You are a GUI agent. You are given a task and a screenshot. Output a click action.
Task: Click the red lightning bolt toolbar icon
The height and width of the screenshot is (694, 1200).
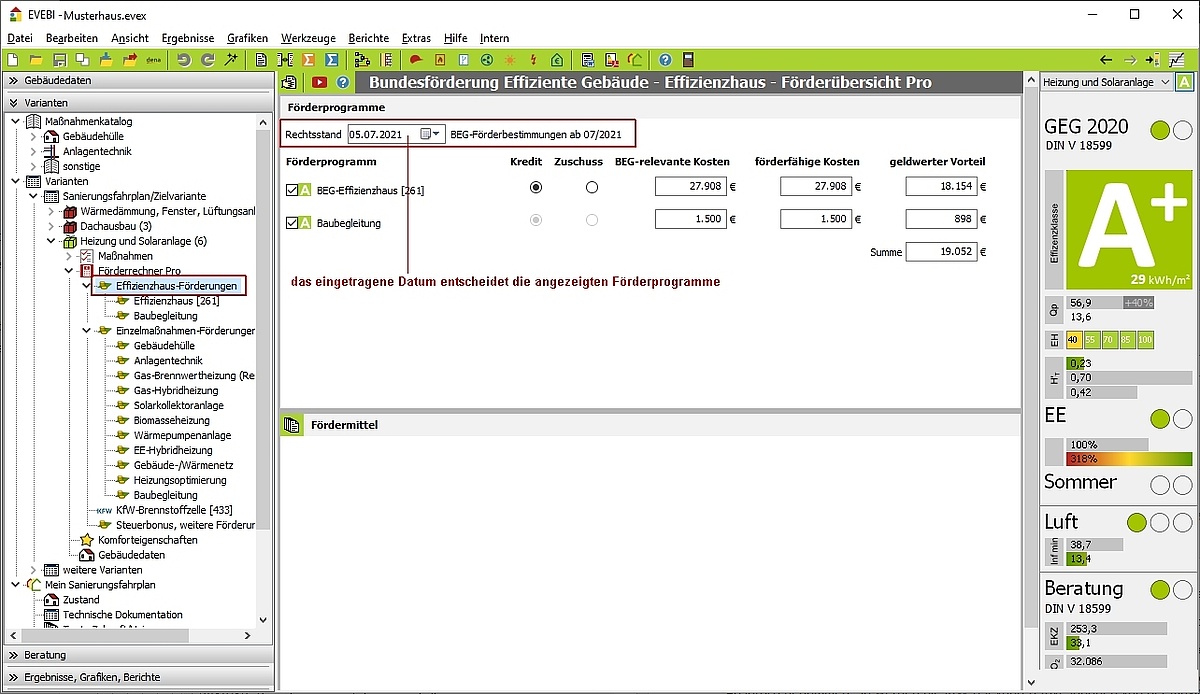(x=533, y=60)
